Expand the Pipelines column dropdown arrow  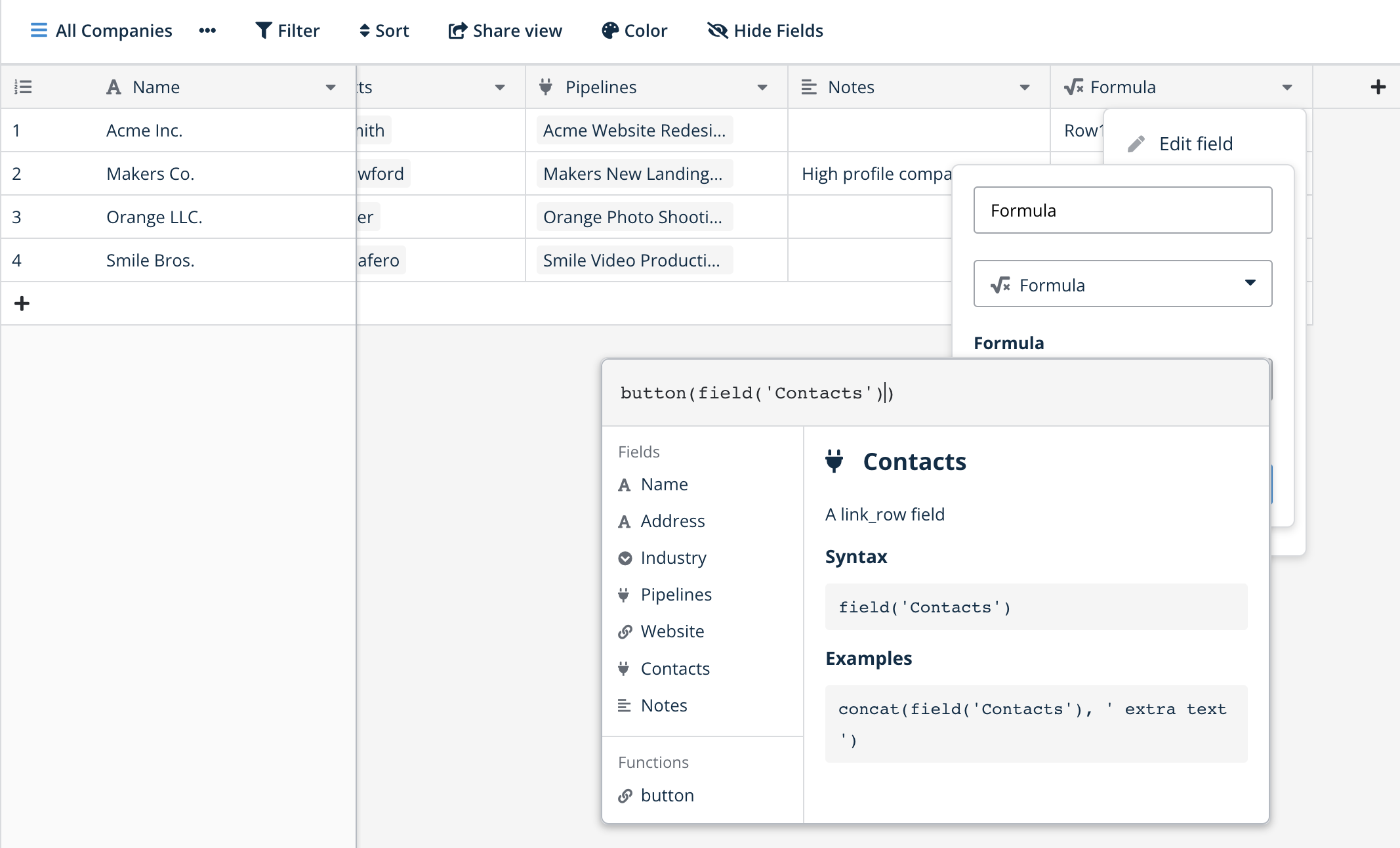(x=762, y=87)
